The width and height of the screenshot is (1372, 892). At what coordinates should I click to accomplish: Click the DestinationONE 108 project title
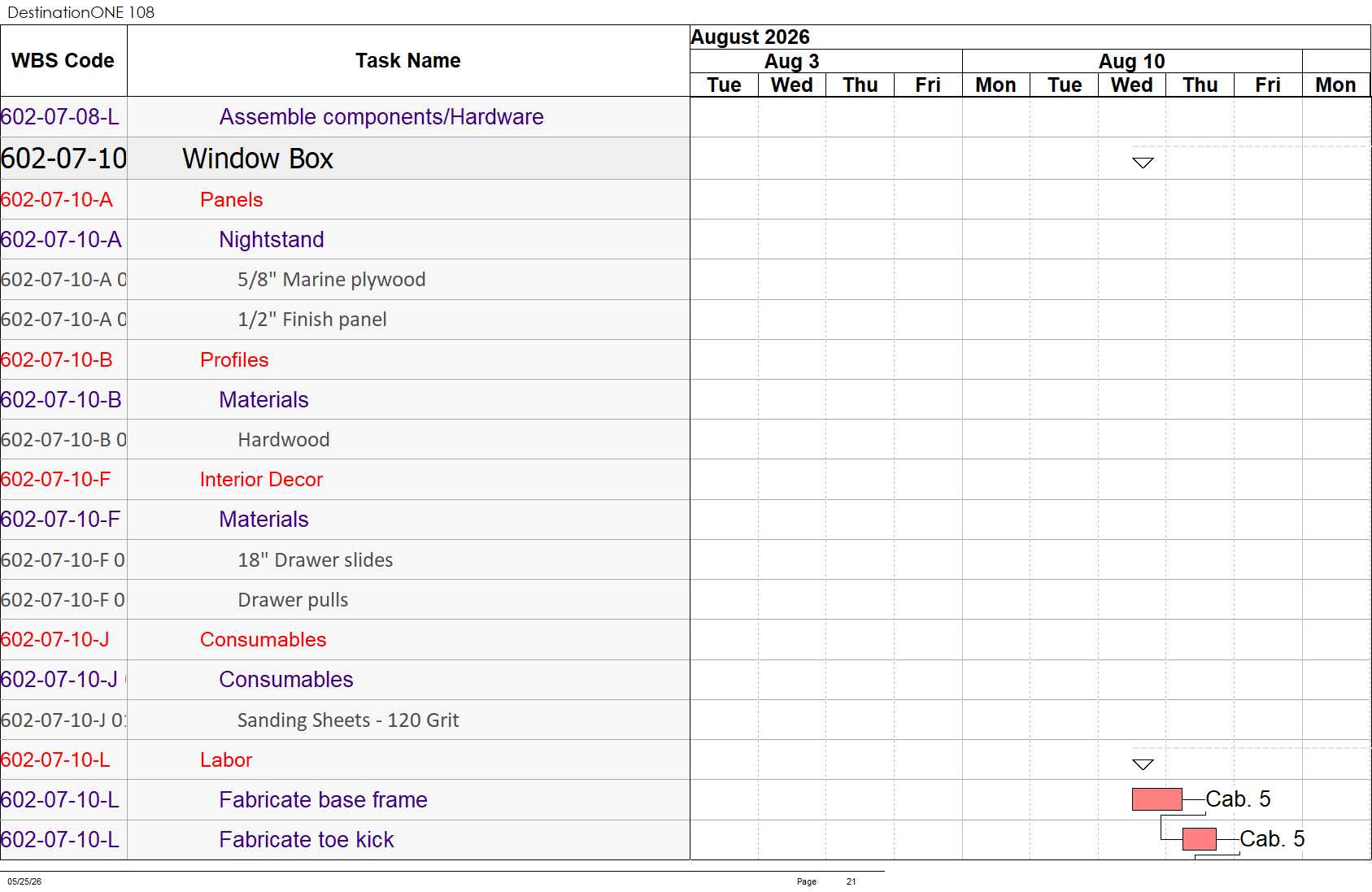[81, 12]
